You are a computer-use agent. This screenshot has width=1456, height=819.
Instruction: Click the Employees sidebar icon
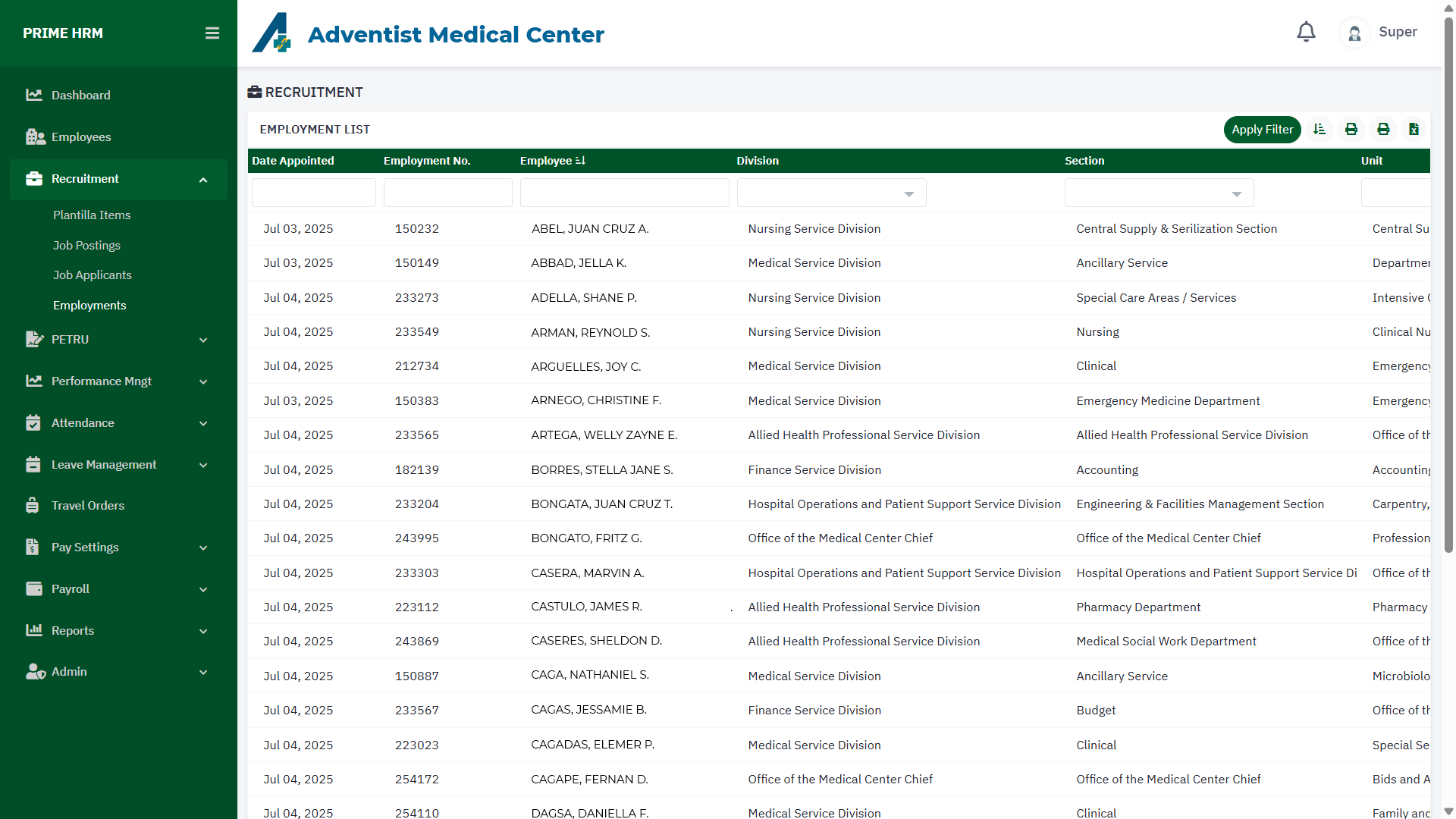[x=35, y=136]
